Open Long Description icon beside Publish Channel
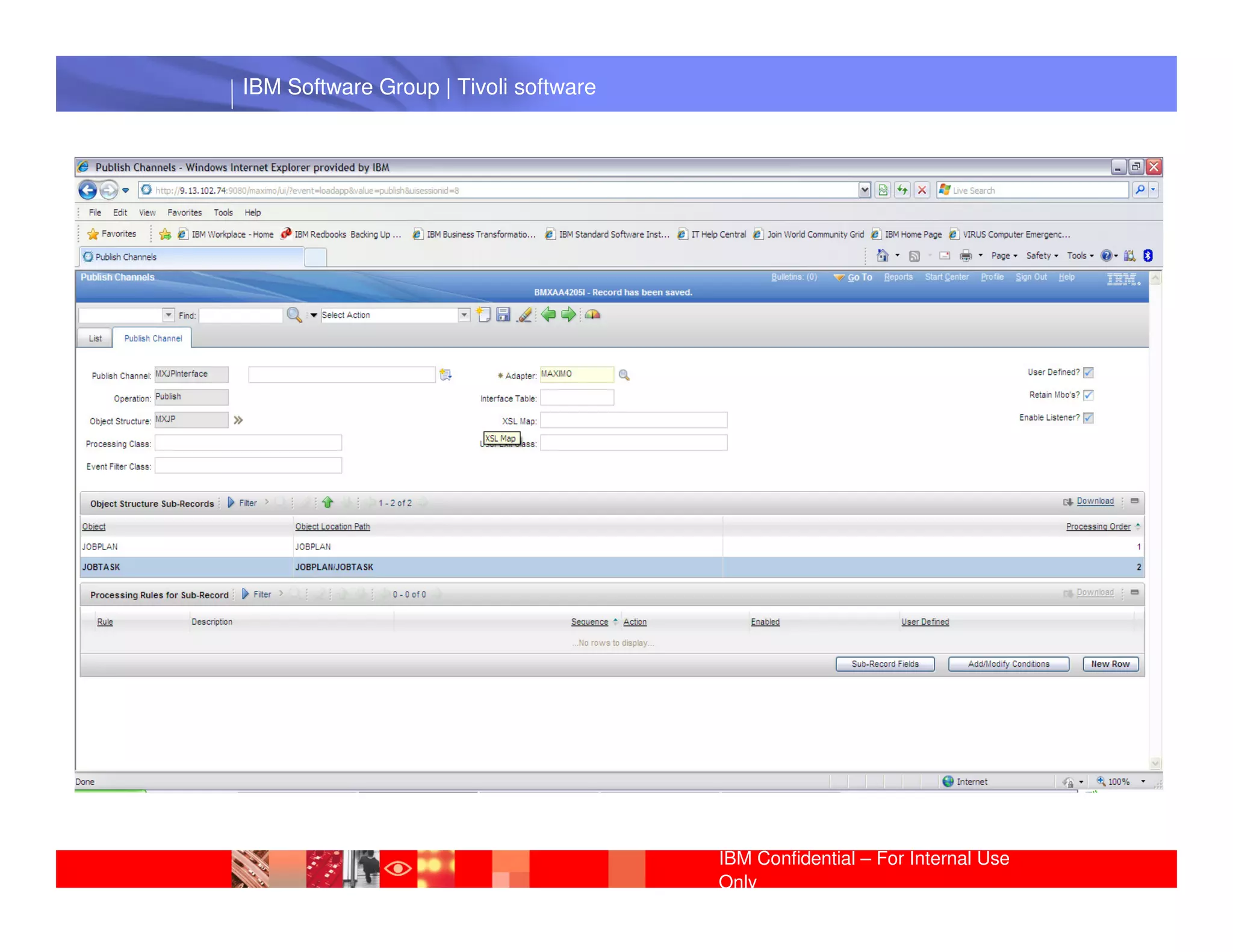This screenshot has height=952, width=1233. coord(446,375)
